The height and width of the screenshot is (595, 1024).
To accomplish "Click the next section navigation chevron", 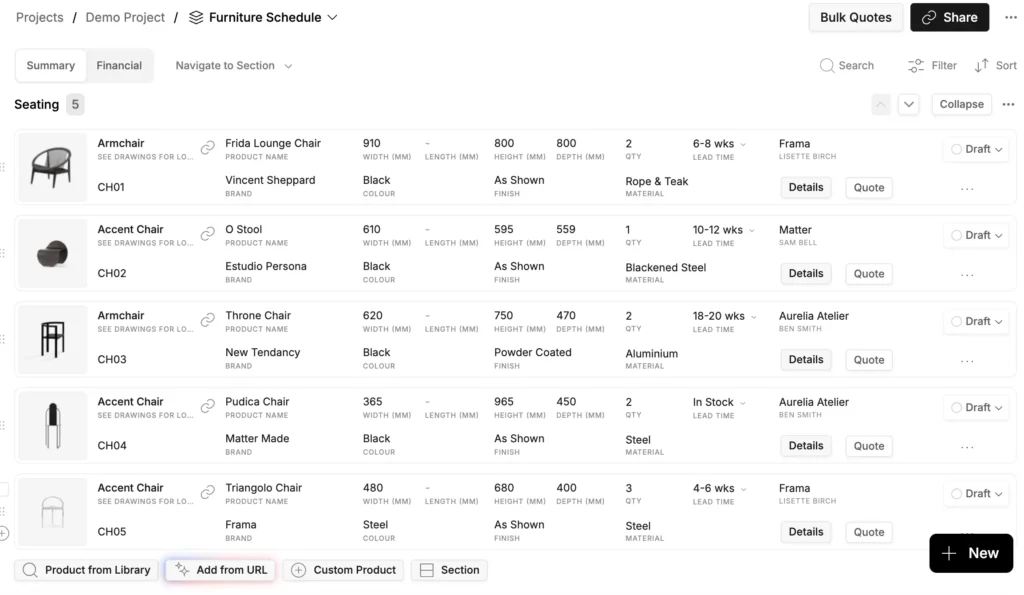I will click(908, 104).
